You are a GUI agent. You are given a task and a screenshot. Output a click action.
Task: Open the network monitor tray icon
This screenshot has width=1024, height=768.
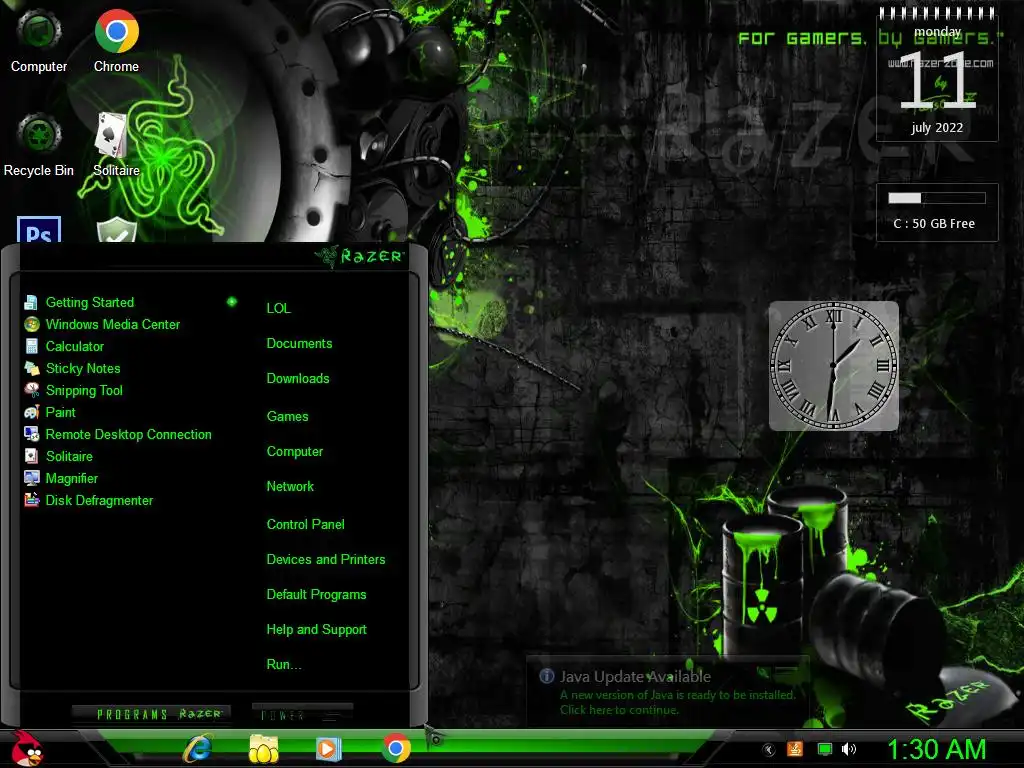tap(825, 750)
